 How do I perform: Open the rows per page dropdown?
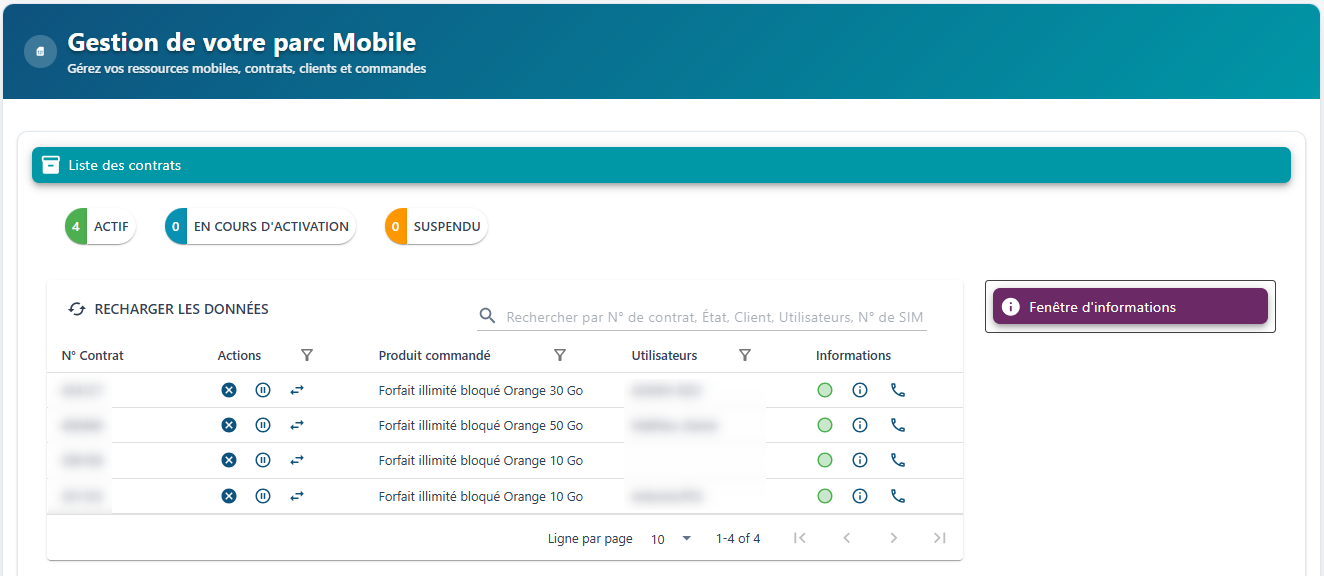(671, 539)
